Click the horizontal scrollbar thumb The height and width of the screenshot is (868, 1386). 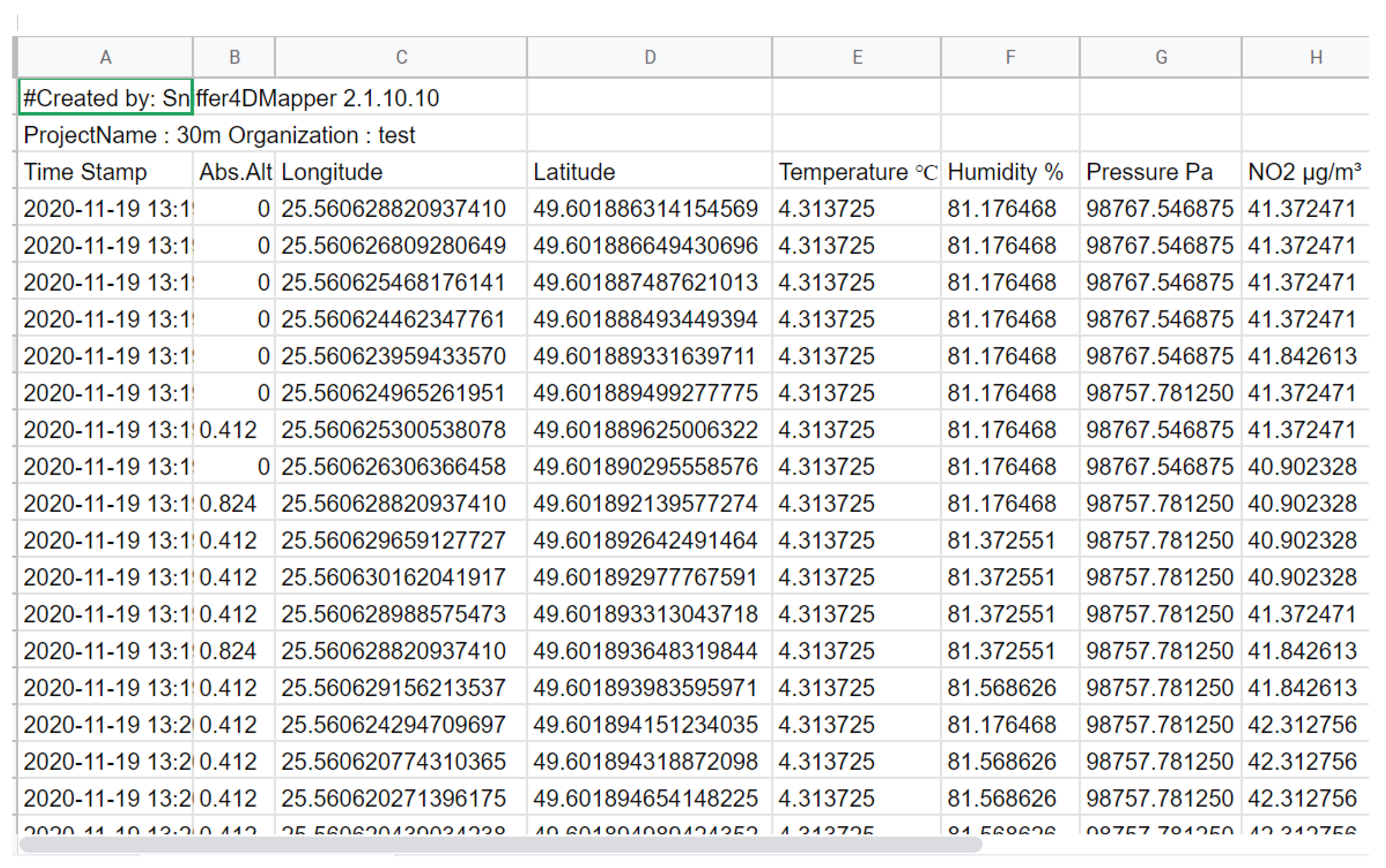pos(500,844)
